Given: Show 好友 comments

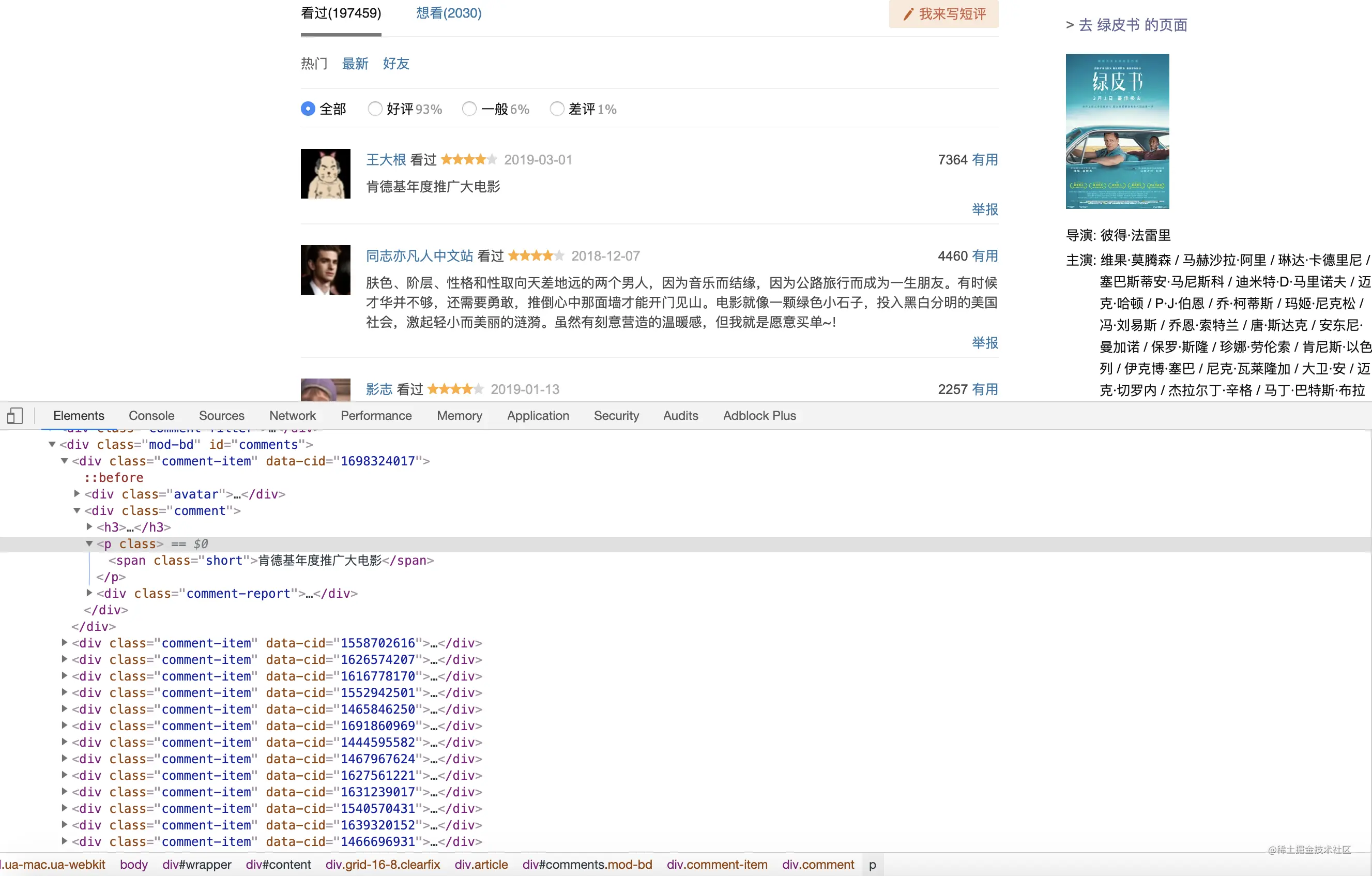Looking at the screenshot, I should pyautogui.click(x=396, y=63).
